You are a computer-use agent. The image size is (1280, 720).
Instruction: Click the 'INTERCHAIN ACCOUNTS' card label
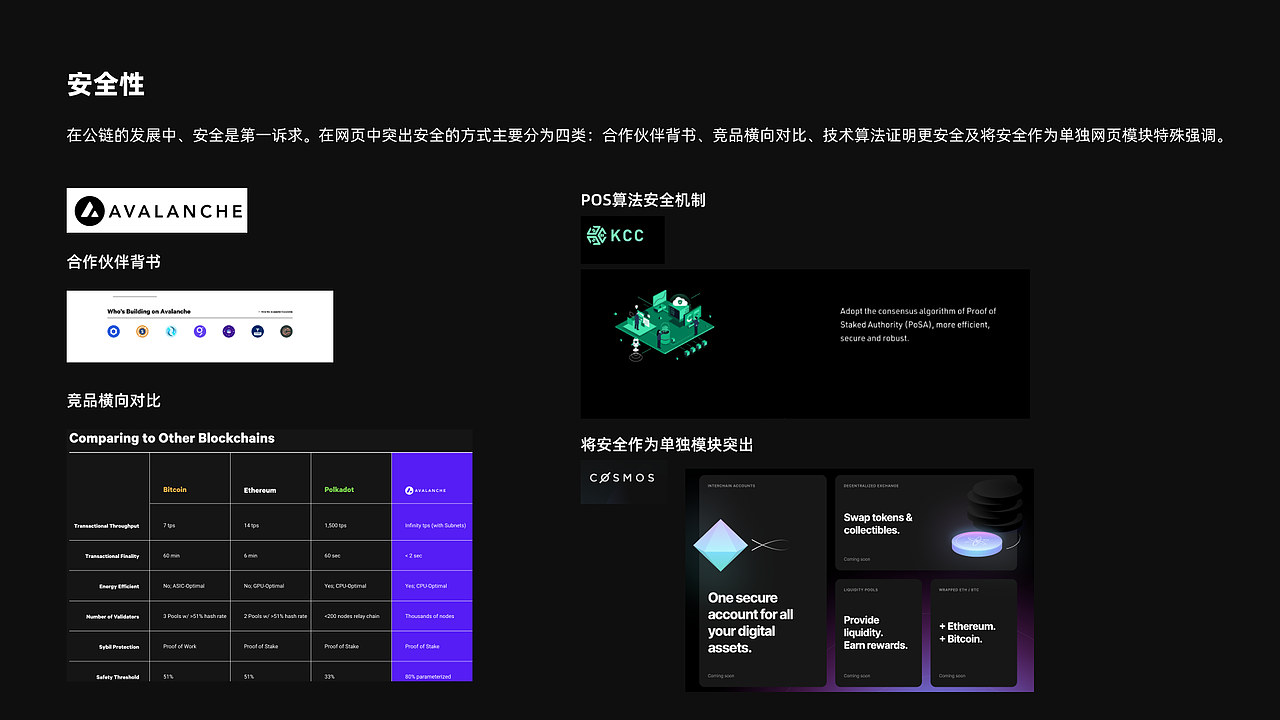click(x=732, y=486)
